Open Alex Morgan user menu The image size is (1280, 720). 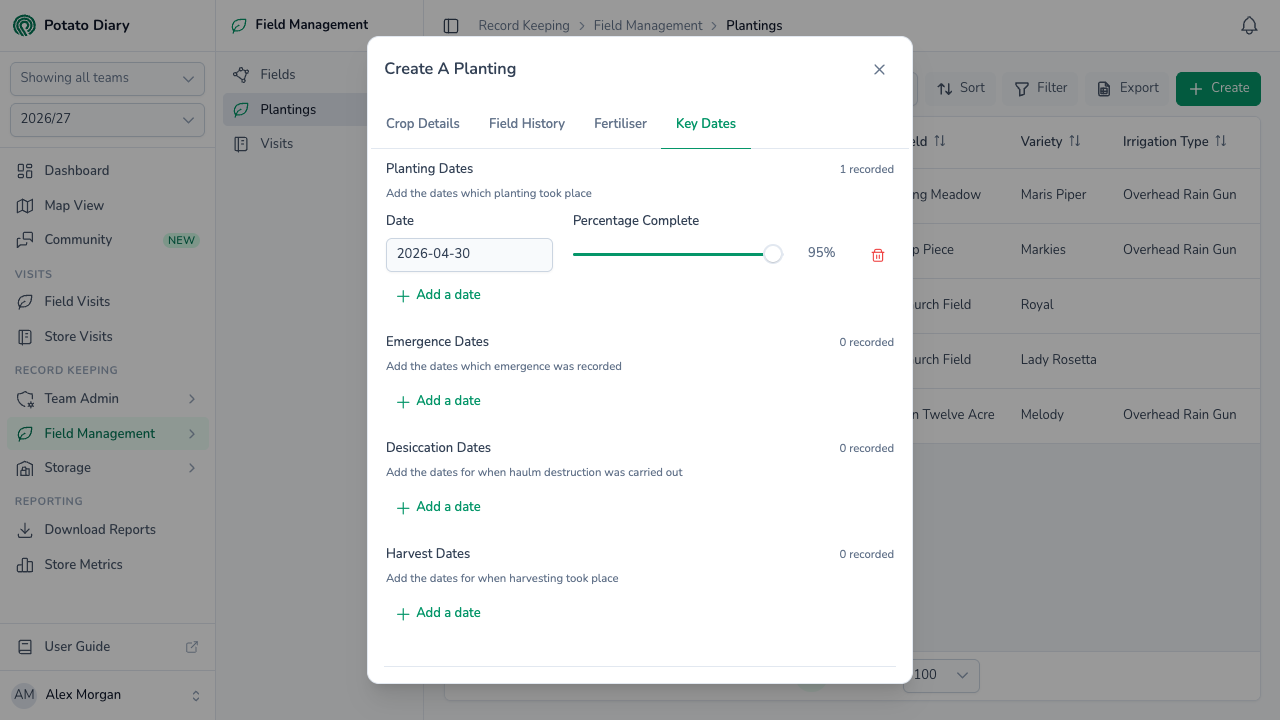click(x=107, y=695)
